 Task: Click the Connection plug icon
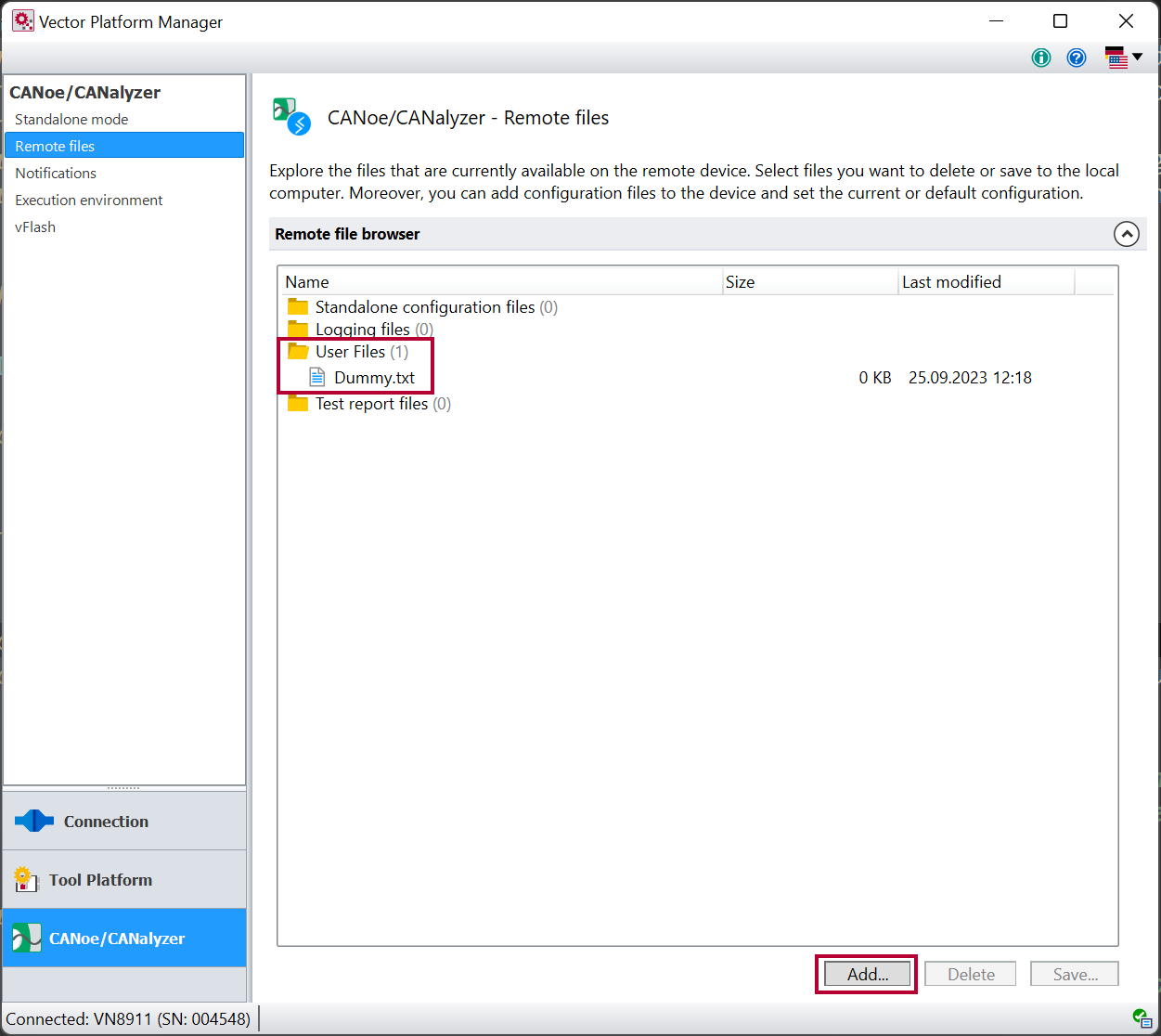tap(34, 821)
